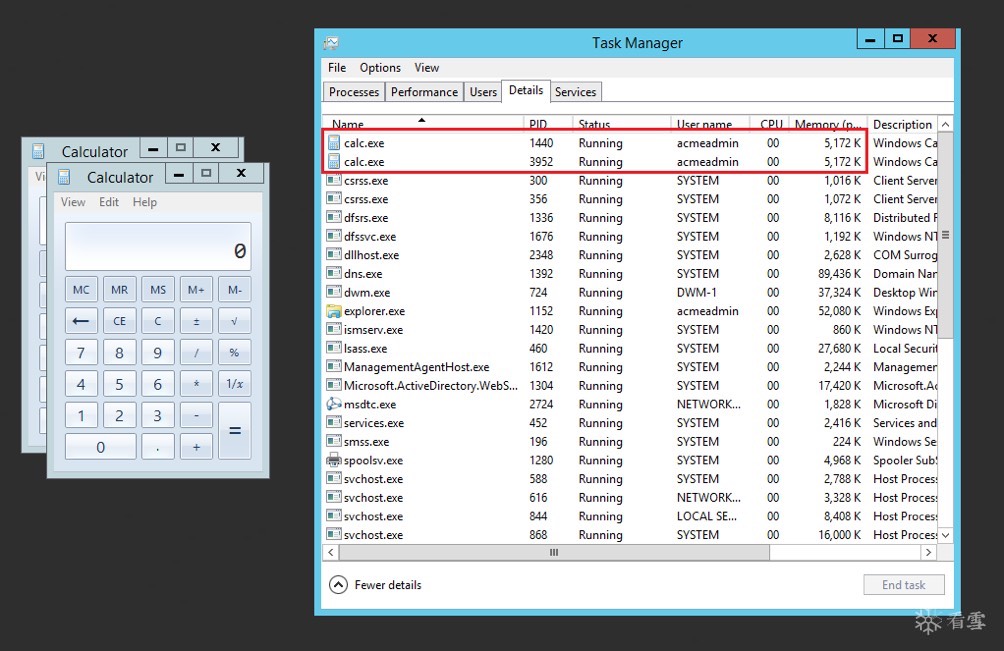Select the Details tab
Viewport: 1004px width, 651px height.
526,90
